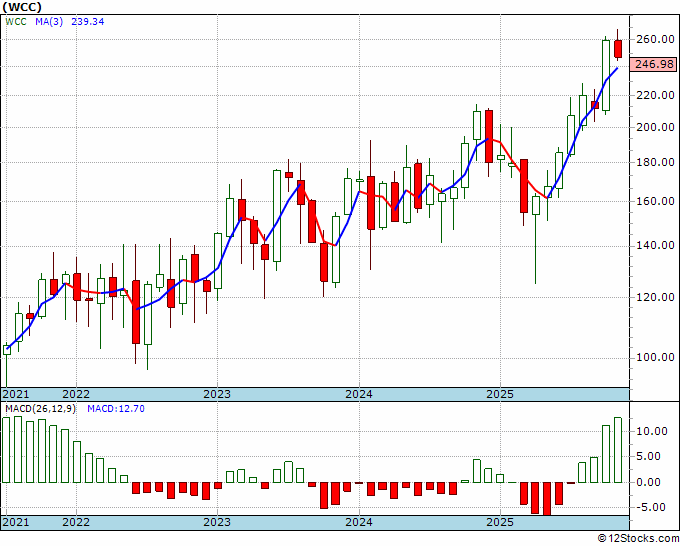Click the latest red candlestick near 260
This screenshot has width=680, height=546.
pos(618,49)
